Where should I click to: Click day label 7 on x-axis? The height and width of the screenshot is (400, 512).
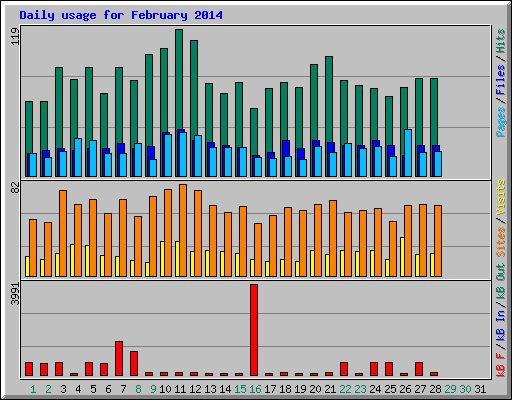[123, 389]
